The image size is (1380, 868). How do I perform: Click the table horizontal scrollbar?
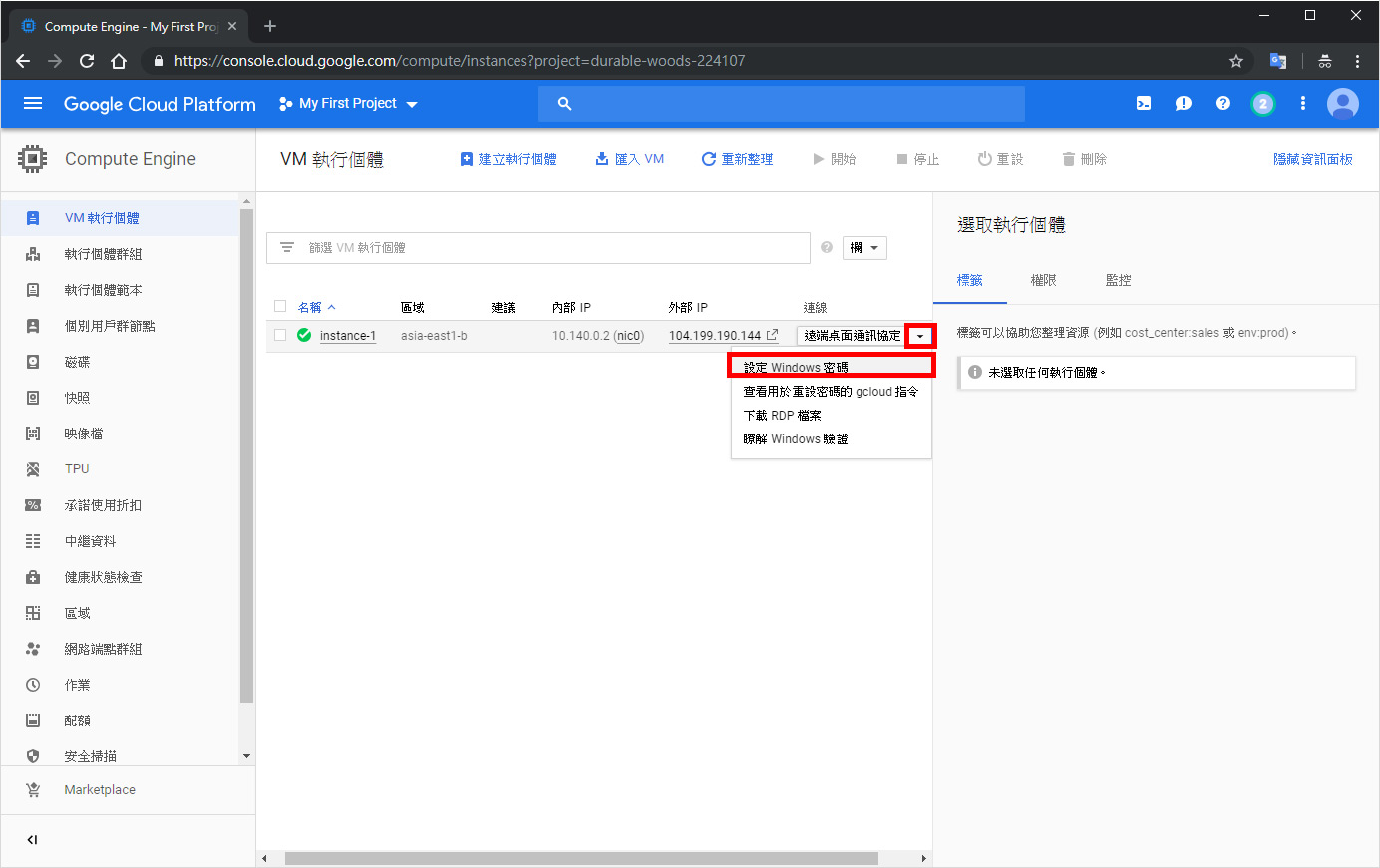coord(581,858)
